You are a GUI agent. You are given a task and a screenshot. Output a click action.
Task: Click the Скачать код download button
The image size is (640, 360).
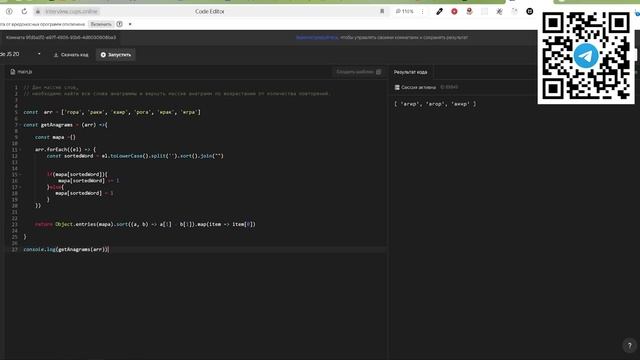[x=71, y=55]
